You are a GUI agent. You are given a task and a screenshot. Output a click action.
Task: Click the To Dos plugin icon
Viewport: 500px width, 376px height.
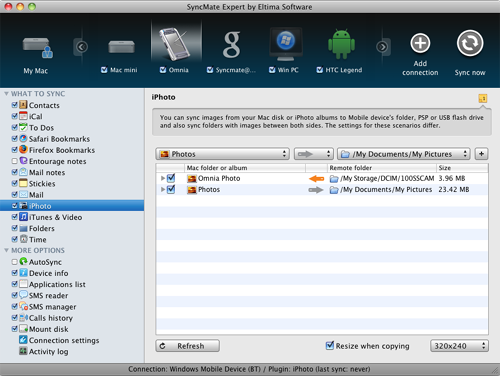pos(23,127)
